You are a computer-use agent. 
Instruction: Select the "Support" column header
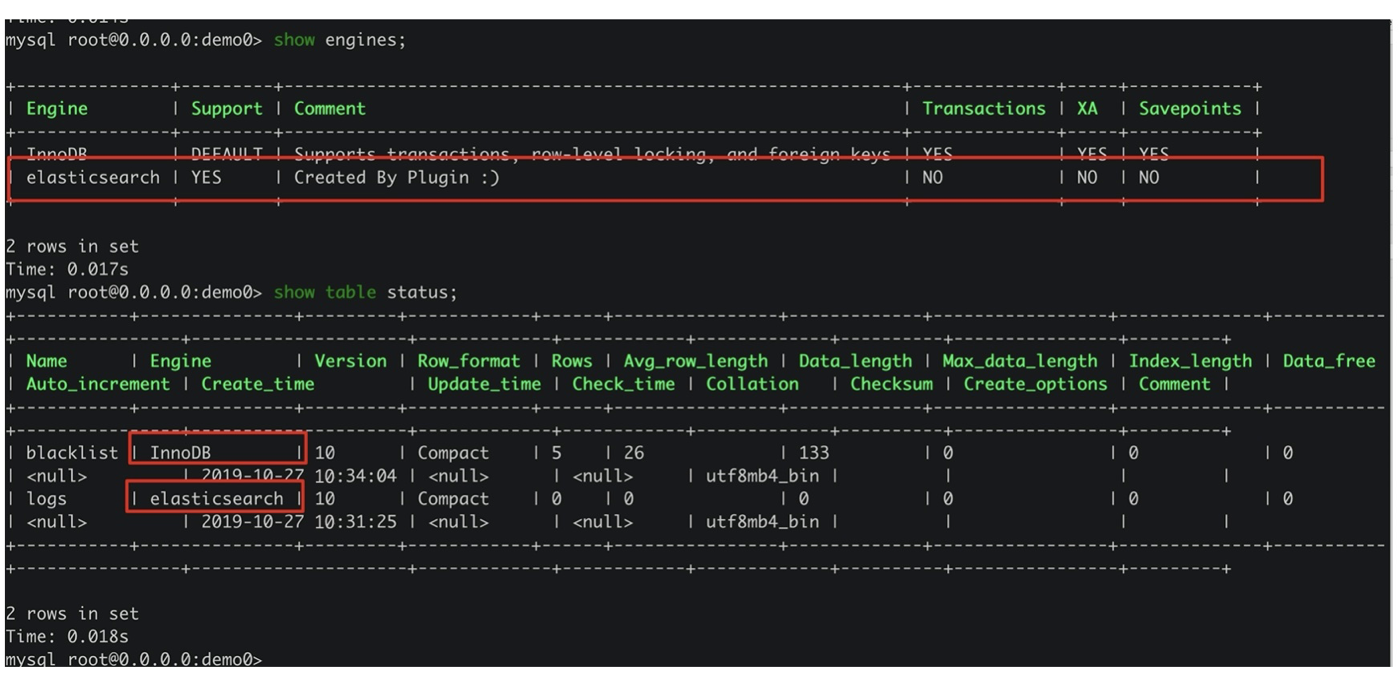click(227, 109)
